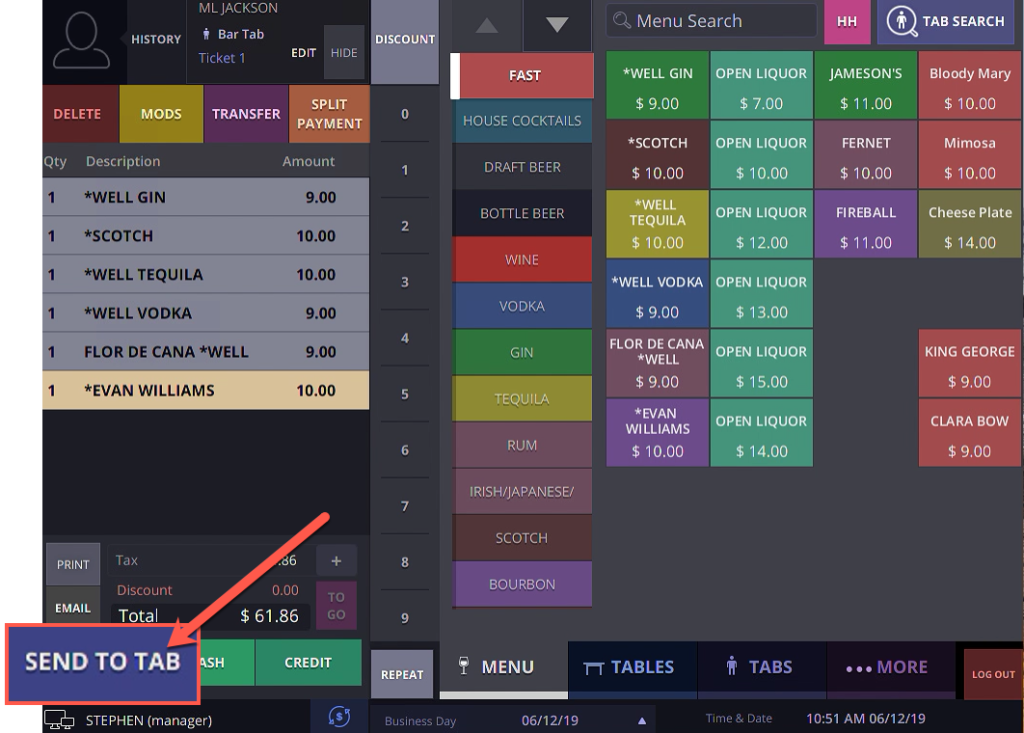Toggle HH happy hour mode
The image size is (1024, 733).
(847, 21)
